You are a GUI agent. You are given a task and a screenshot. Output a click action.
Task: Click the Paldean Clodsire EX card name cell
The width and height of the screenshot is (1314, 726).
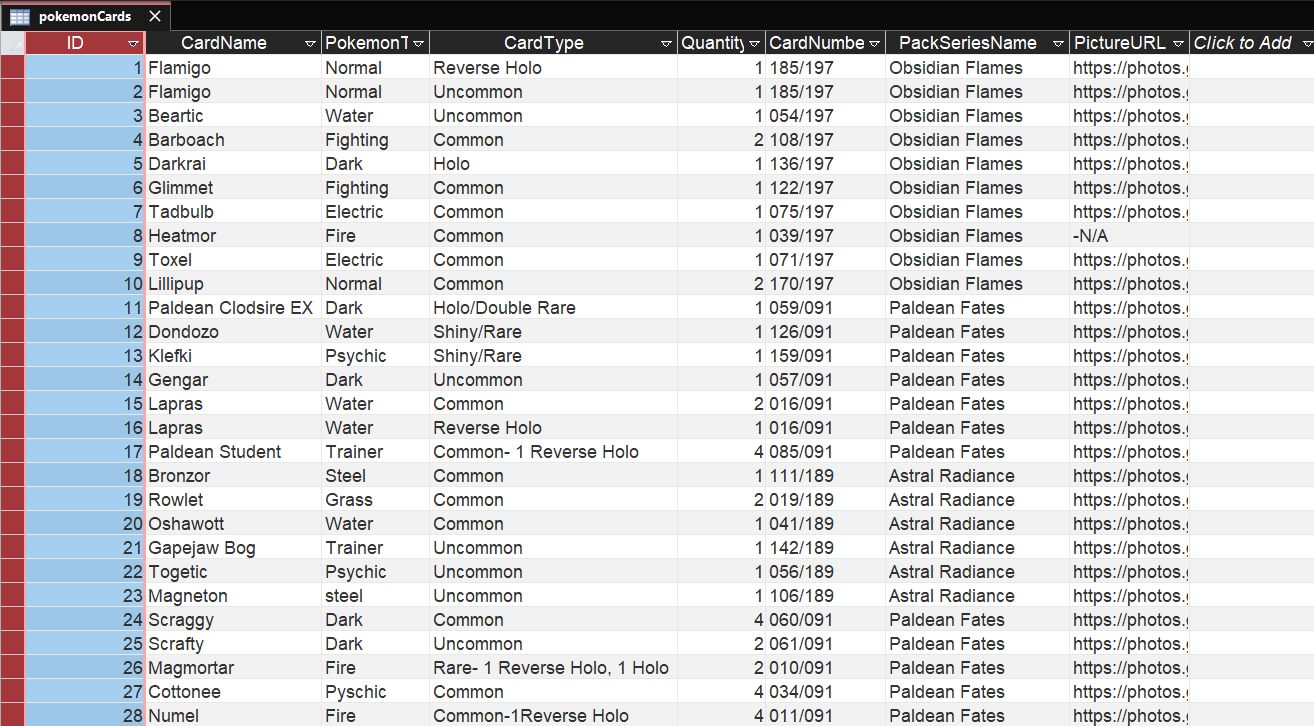click(x=231, y=308)
